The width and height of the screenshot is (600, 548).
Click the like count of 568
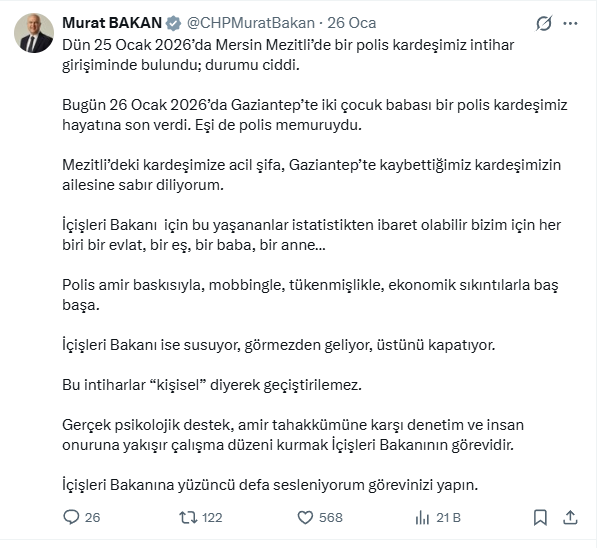coord(331,517)
